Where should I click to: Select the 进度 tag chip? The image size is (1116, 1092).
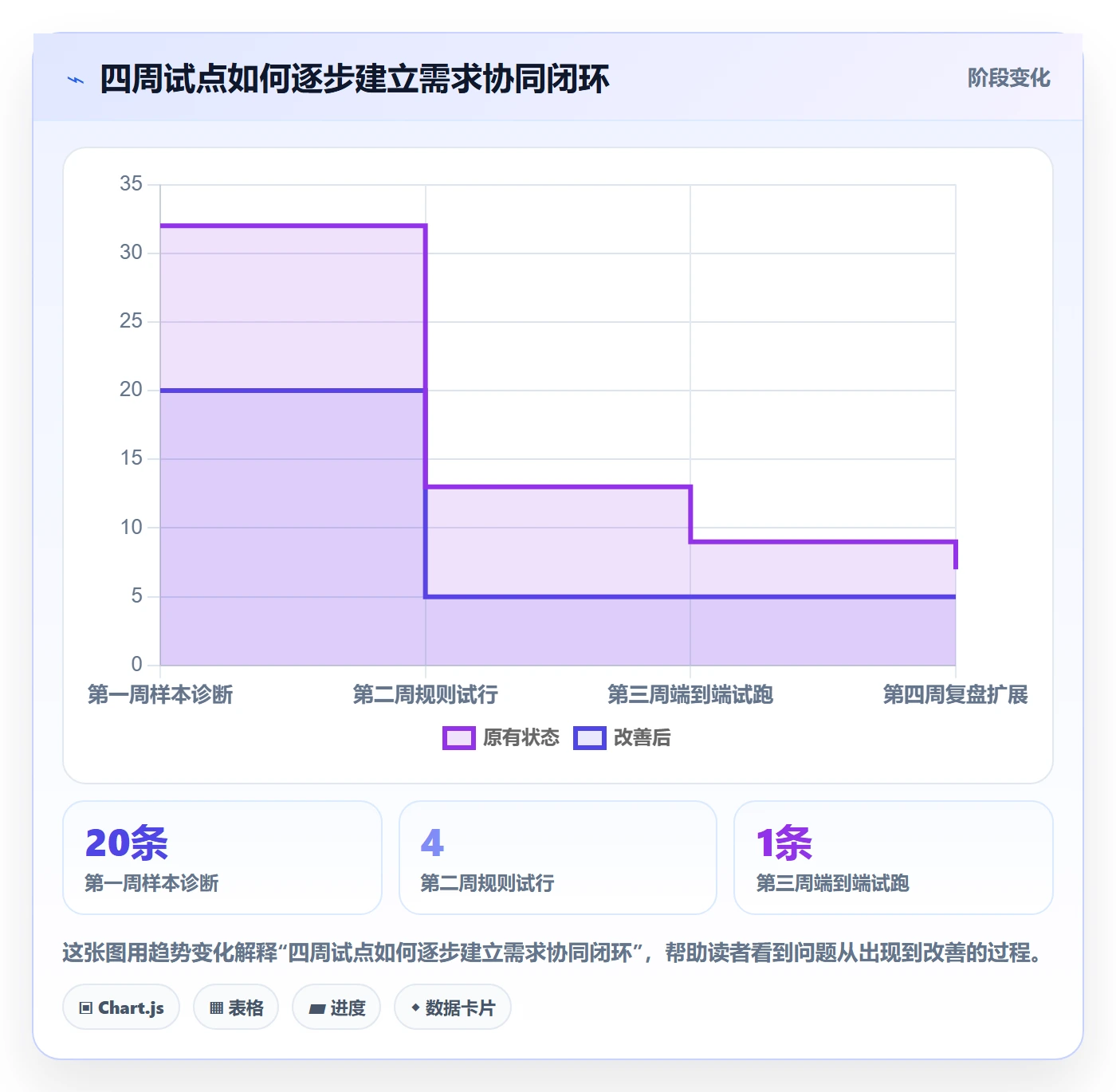[336, 1008]
